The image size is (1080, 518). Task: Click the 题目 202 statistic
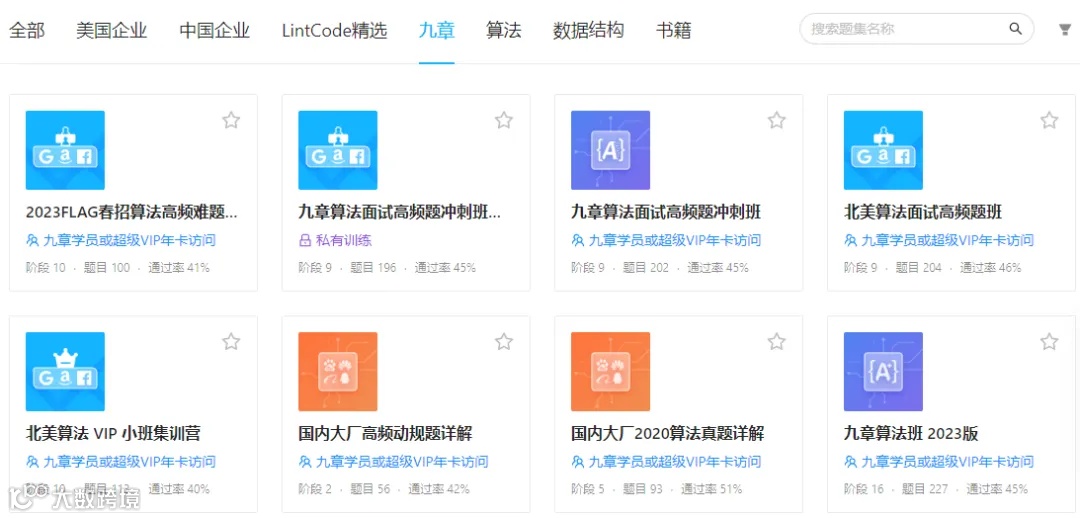click(x=646, y=267)
